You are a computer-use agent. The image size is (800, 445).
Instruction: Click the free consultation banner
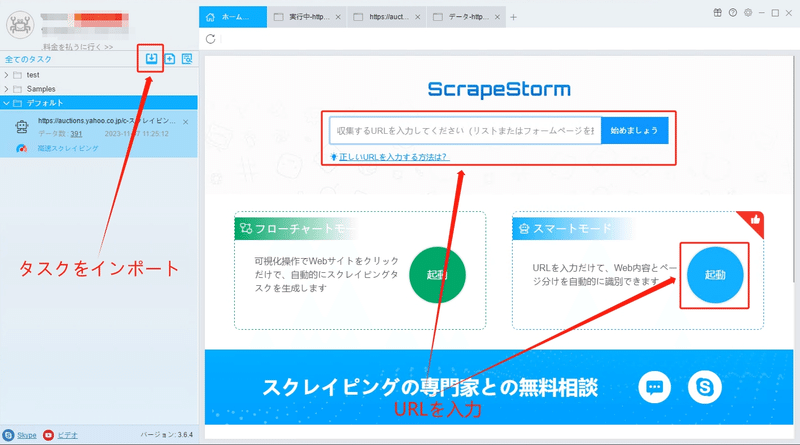click(499, 387)
